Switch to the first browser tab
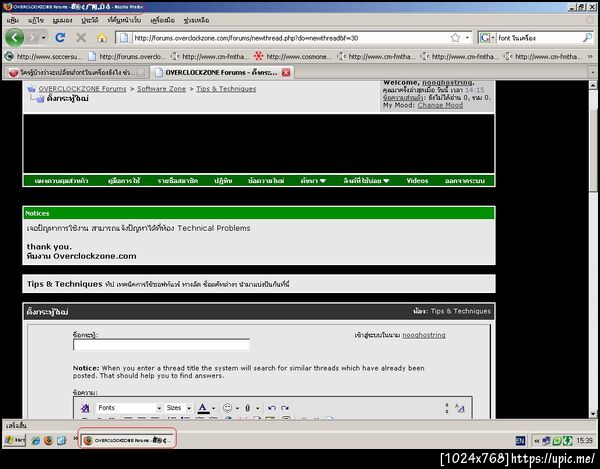 76,72
